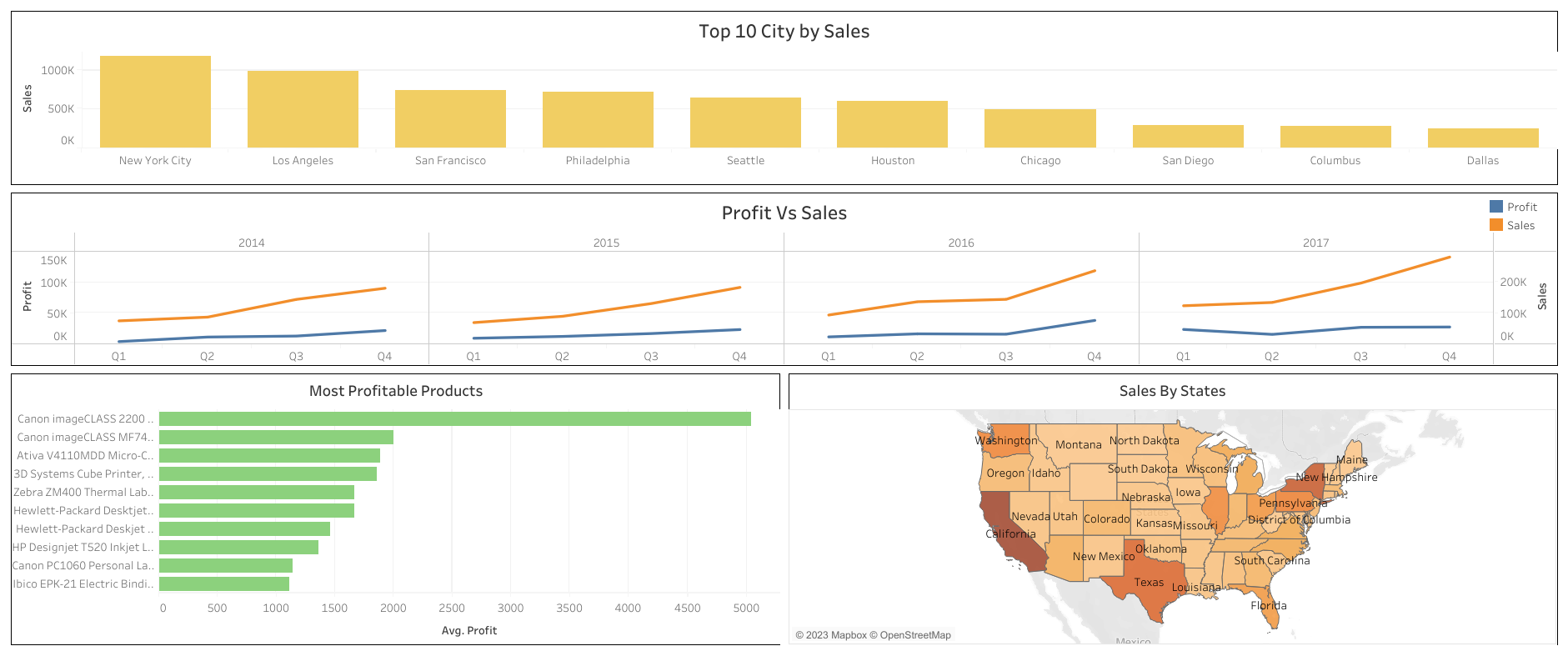Select the Dallas sales bar

[x=1483, y=138]
